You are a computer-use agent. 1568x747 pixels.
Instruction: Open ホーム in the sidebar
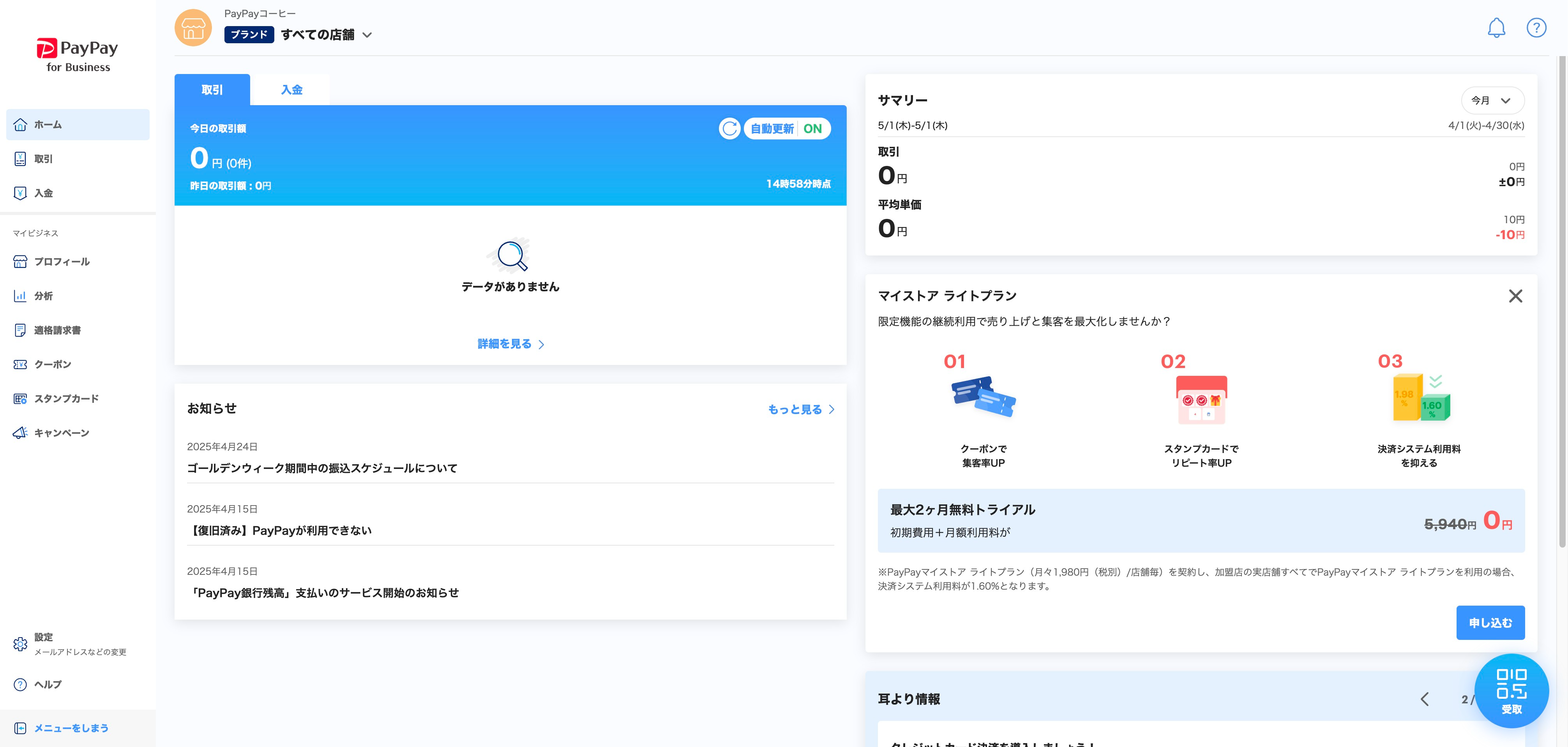coord(78,125)
